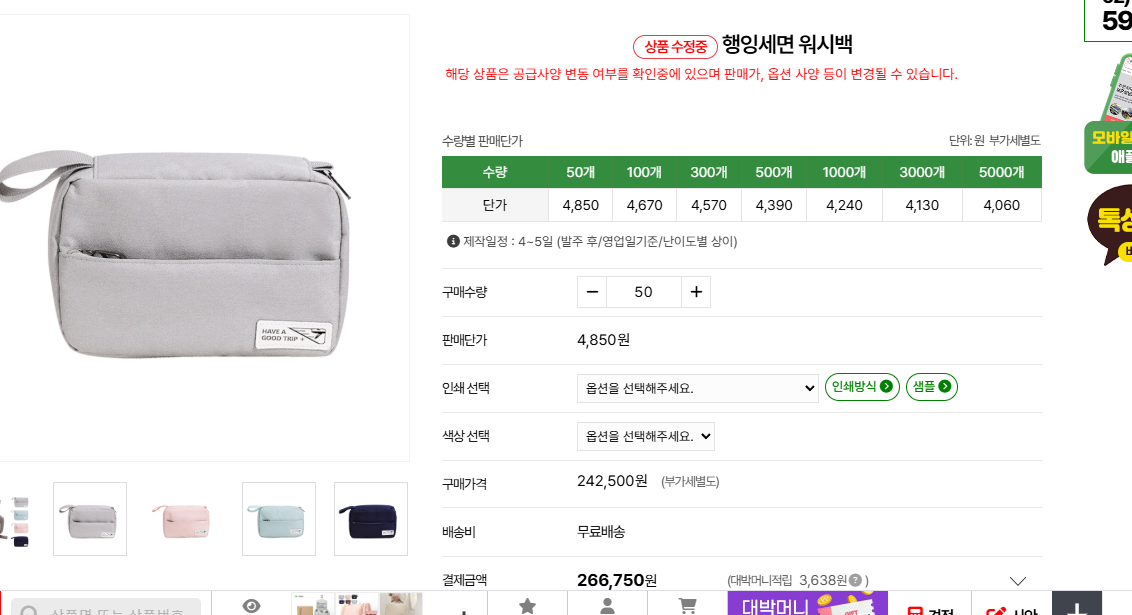Open the 색상 선택 dropdown
1132x615 pixels.
(x=645, y=436)
